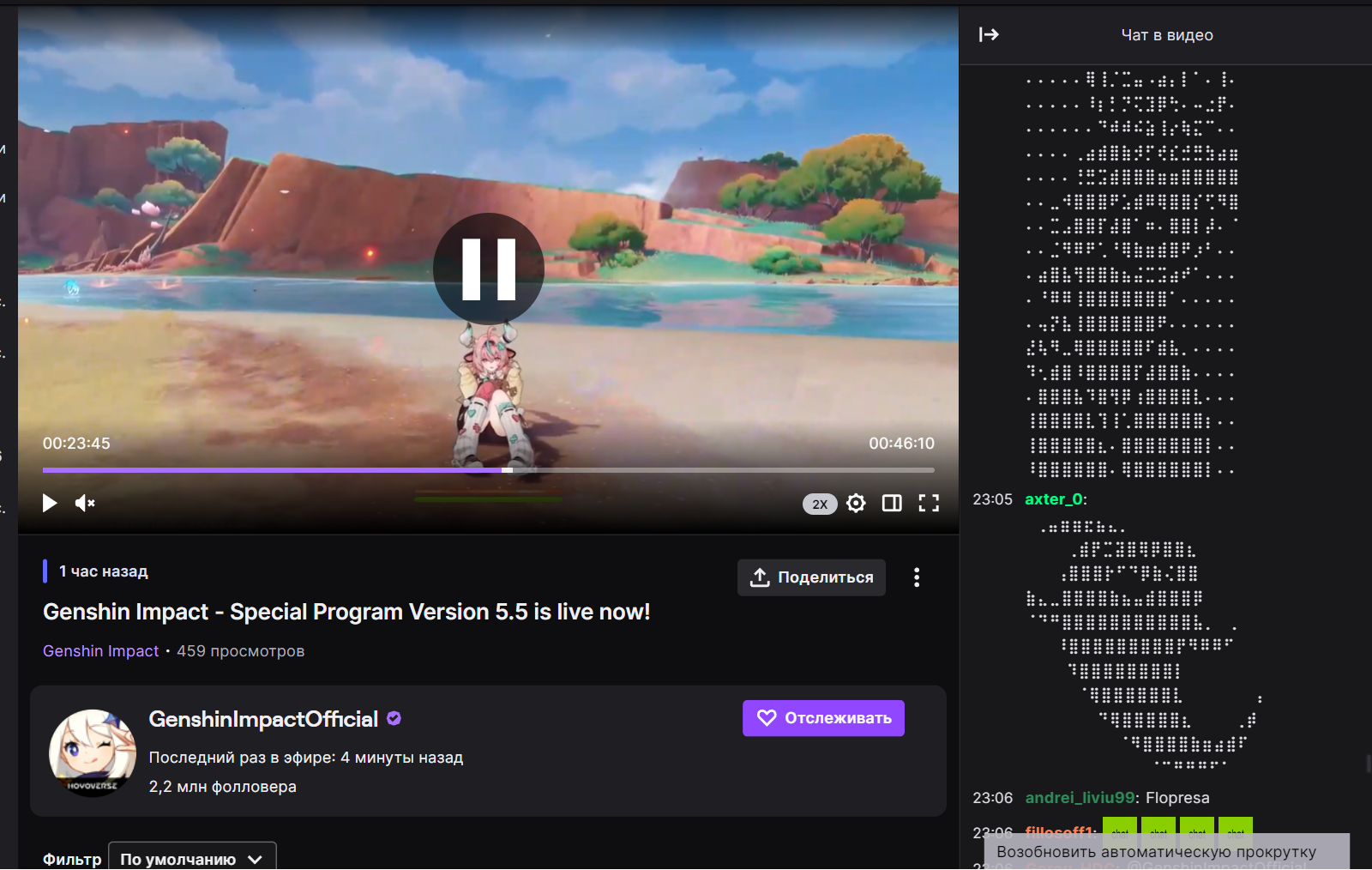1372x870 pixels.
Task: Click chat username axter_0
Action: [1054, 499]
